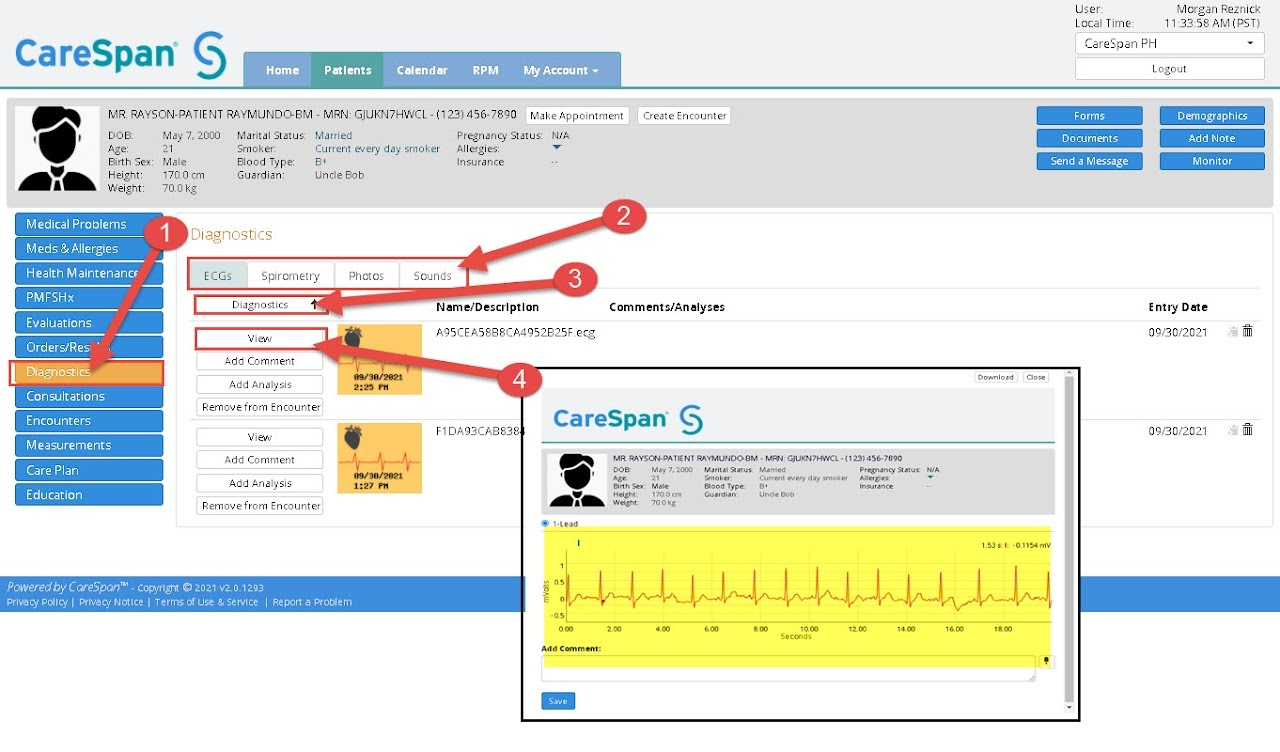
Task: Click Report a Problem footer link
Action: [312, 602]
